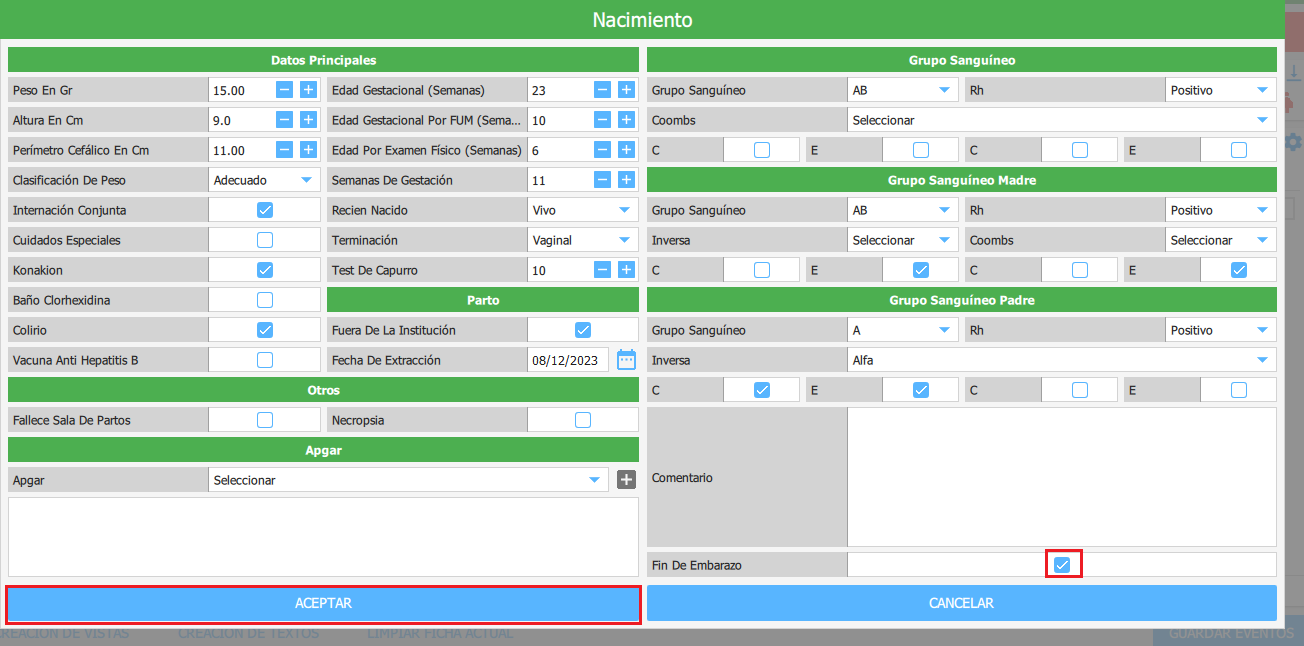Click Parto section header

click(x=483, y=300)
